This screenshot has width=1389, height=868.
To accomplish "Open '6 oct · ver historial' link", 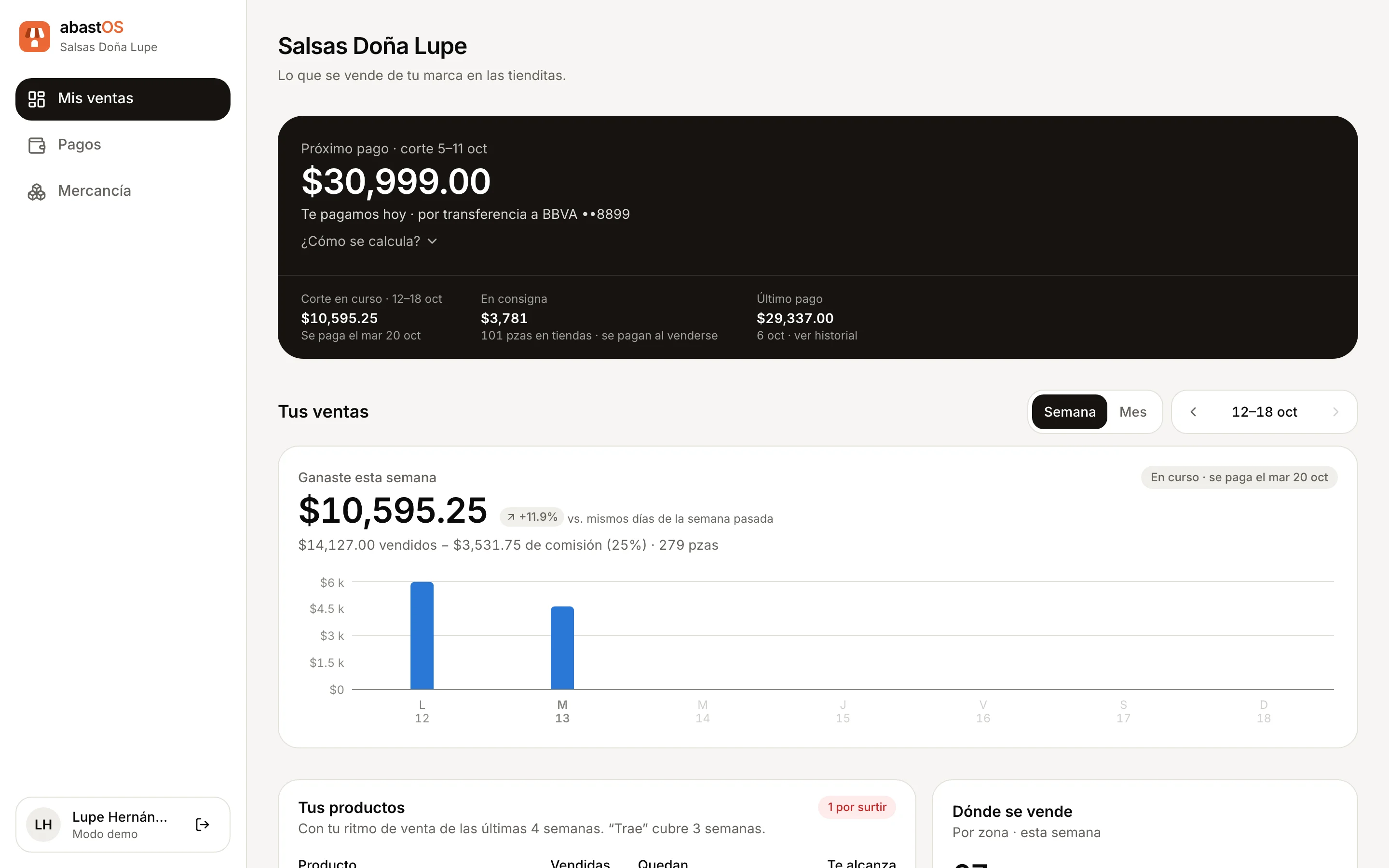I will [x=806, y=335].
